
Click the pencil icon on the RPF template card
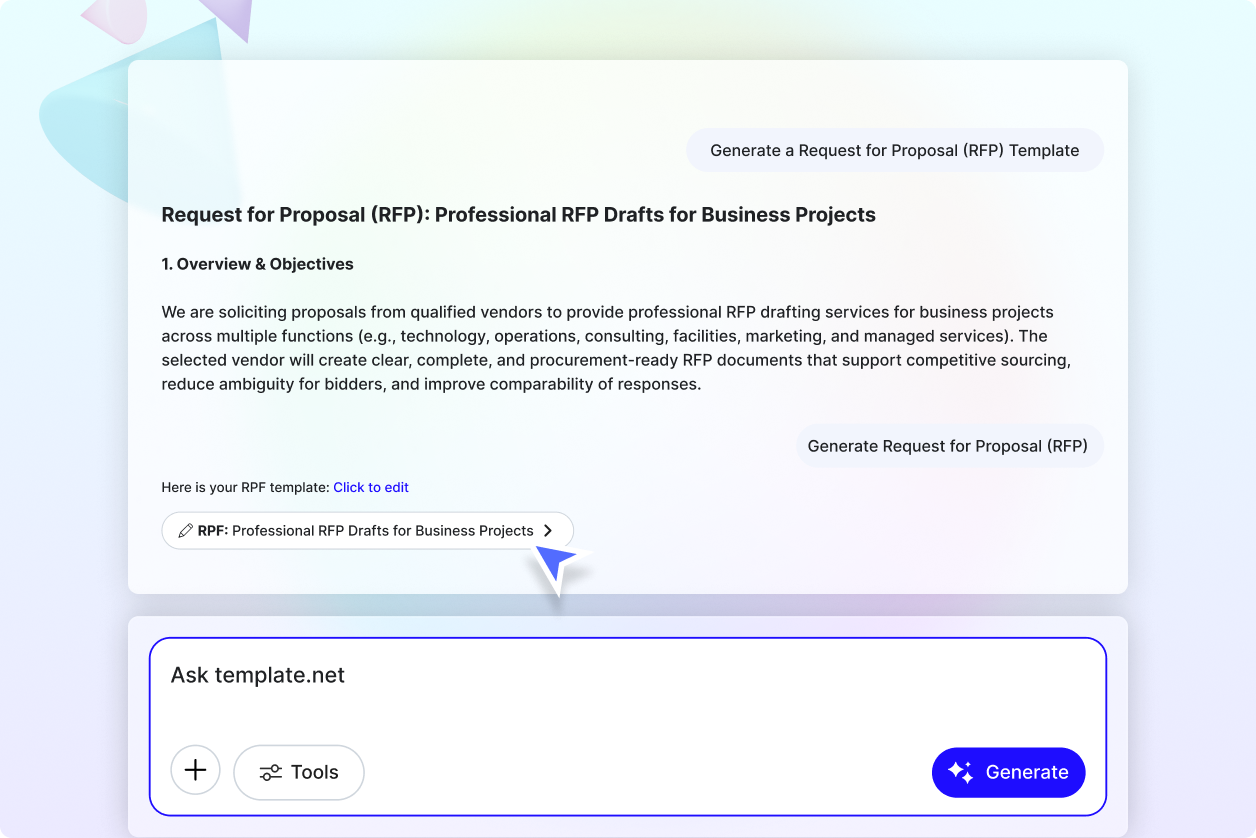coord(185,530)
